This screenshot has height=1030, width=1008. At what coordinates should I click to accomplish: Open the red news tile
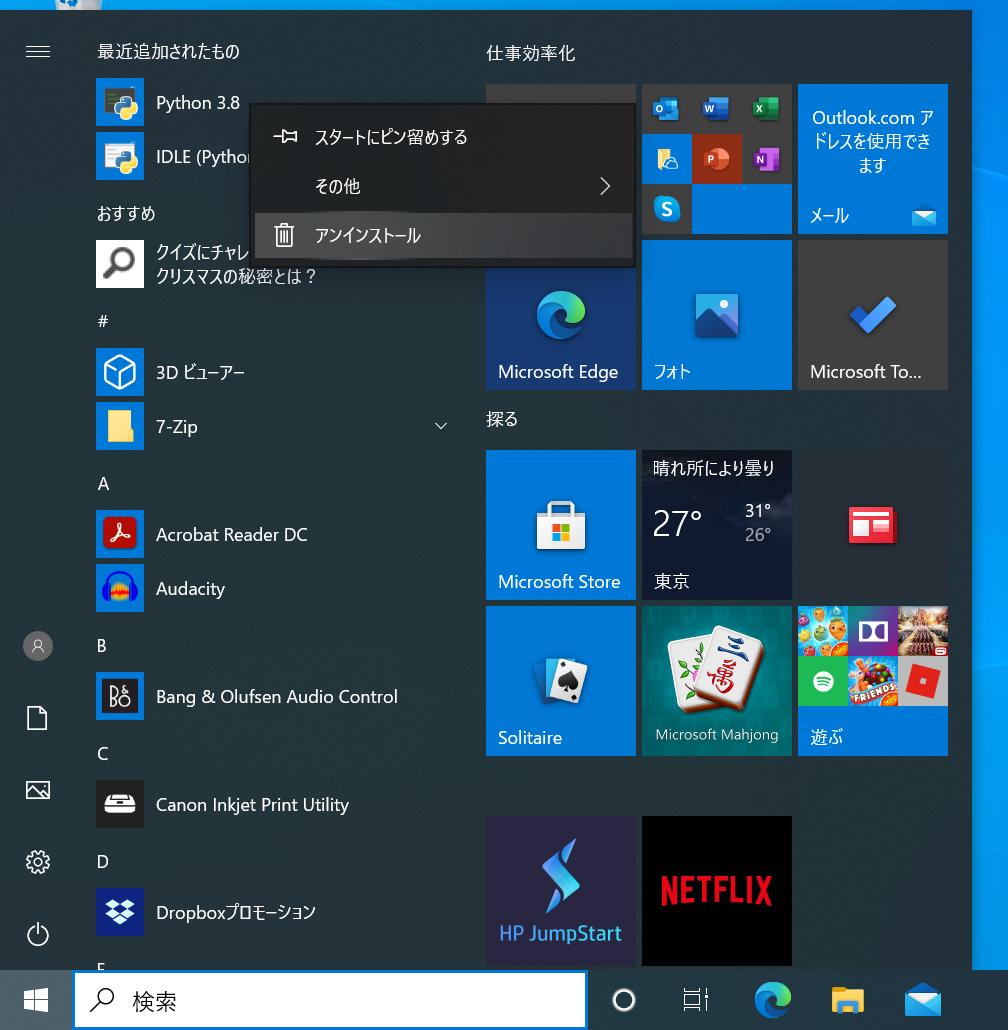point(873,525)
